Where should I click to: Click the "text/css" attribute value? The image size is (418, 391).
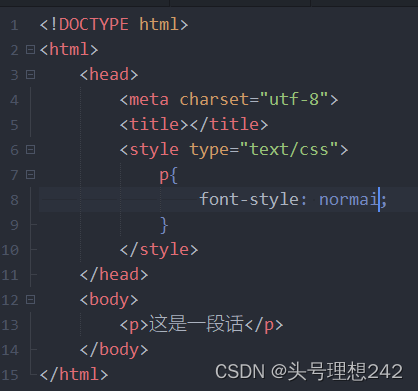pyautogui.click(x=289, y=149)
